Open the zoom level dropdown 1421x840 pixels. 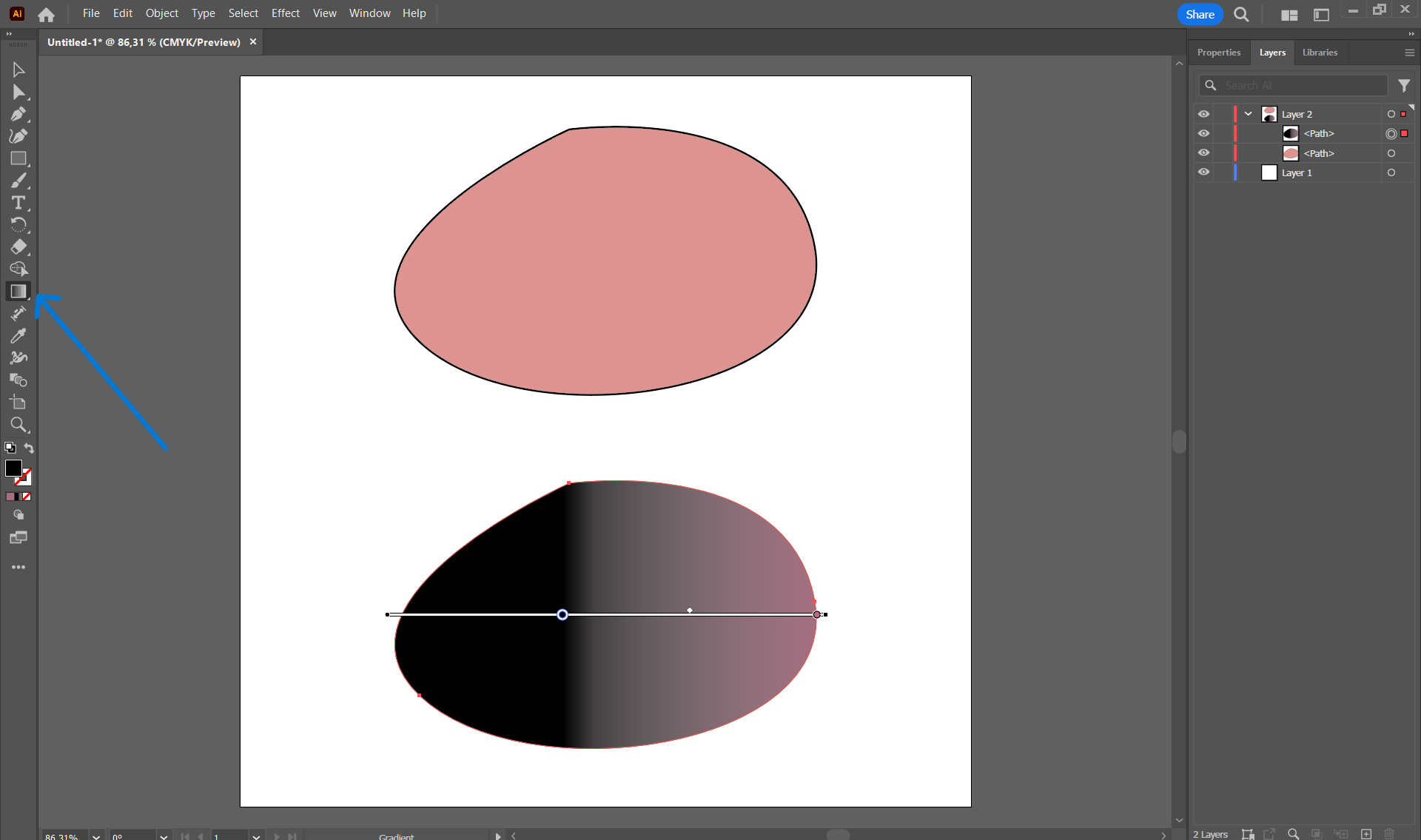pos(96,836)
